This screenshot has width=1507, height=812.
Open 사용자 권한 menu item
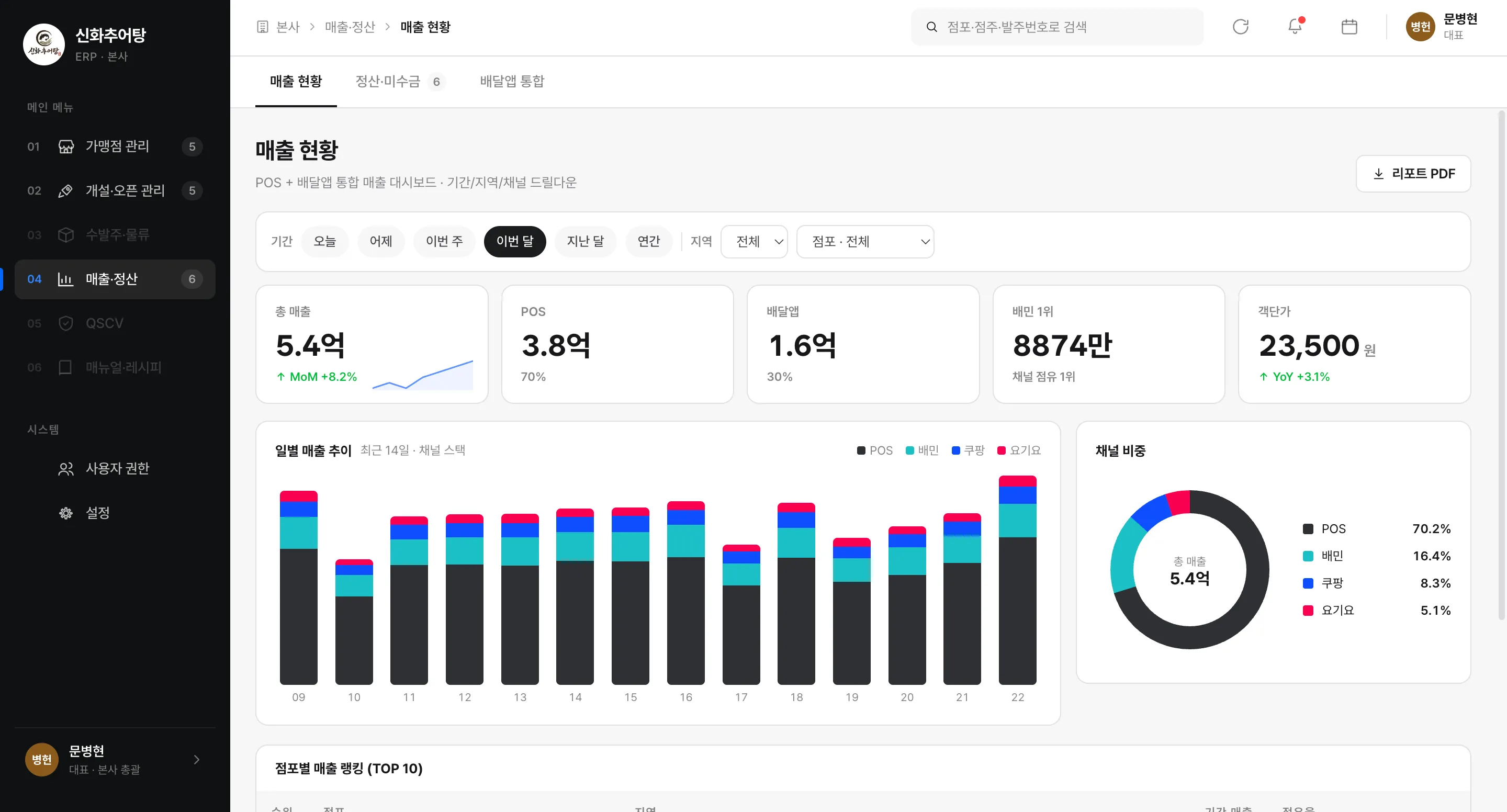pos(115,469)
